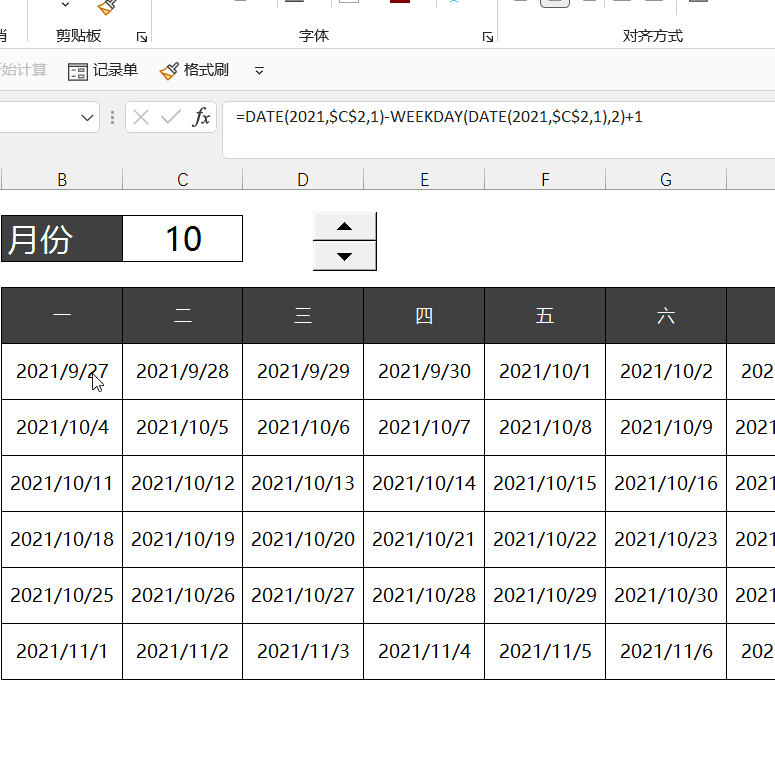The height and width of the screenshot is (782, 775).
Task: Select cell containing 2021/10/11
Action: (62, 483)
